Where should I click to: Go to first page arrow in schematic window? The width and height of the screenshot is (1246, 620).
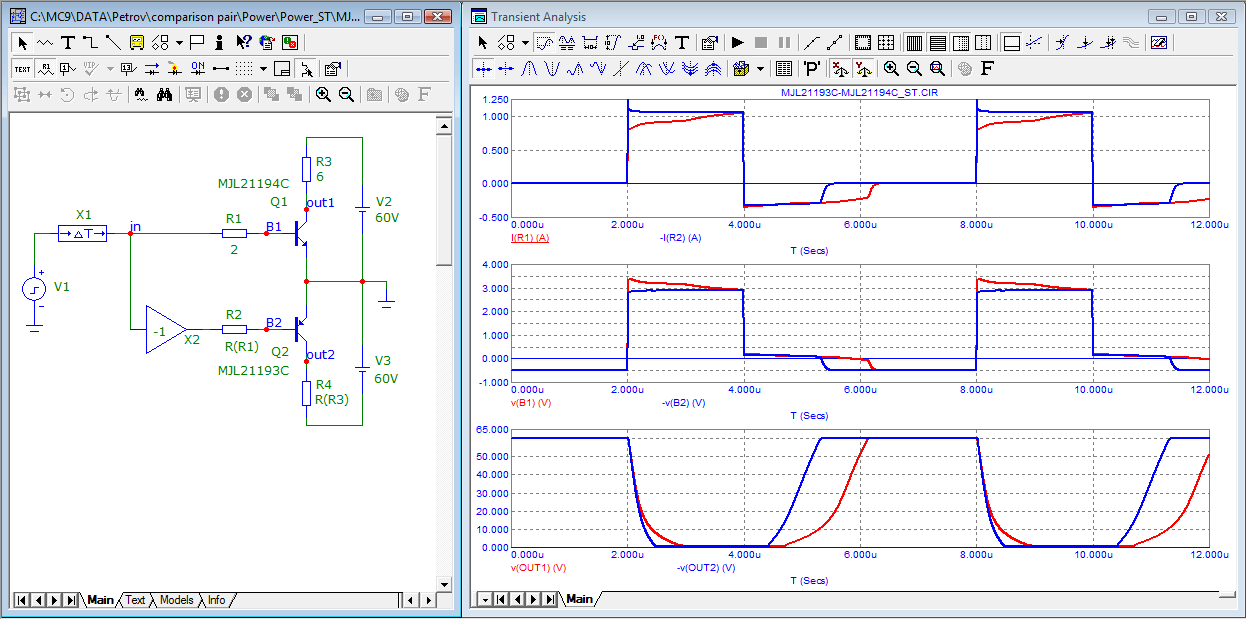point(22,600)
